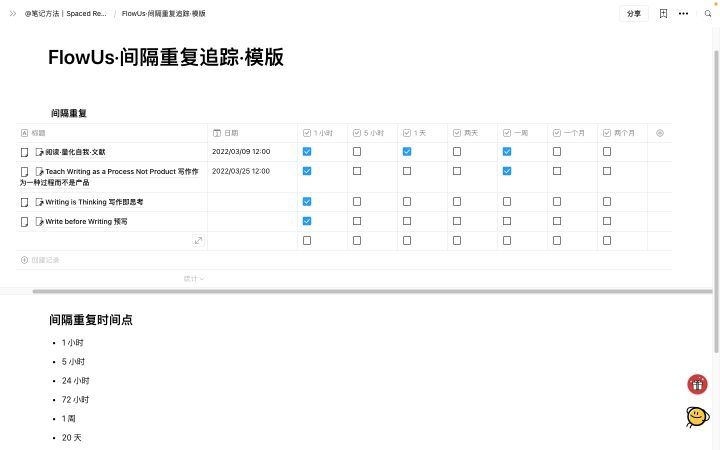
Task: Check 一个月 for Write before Writing row
Action: click(557, 221)
